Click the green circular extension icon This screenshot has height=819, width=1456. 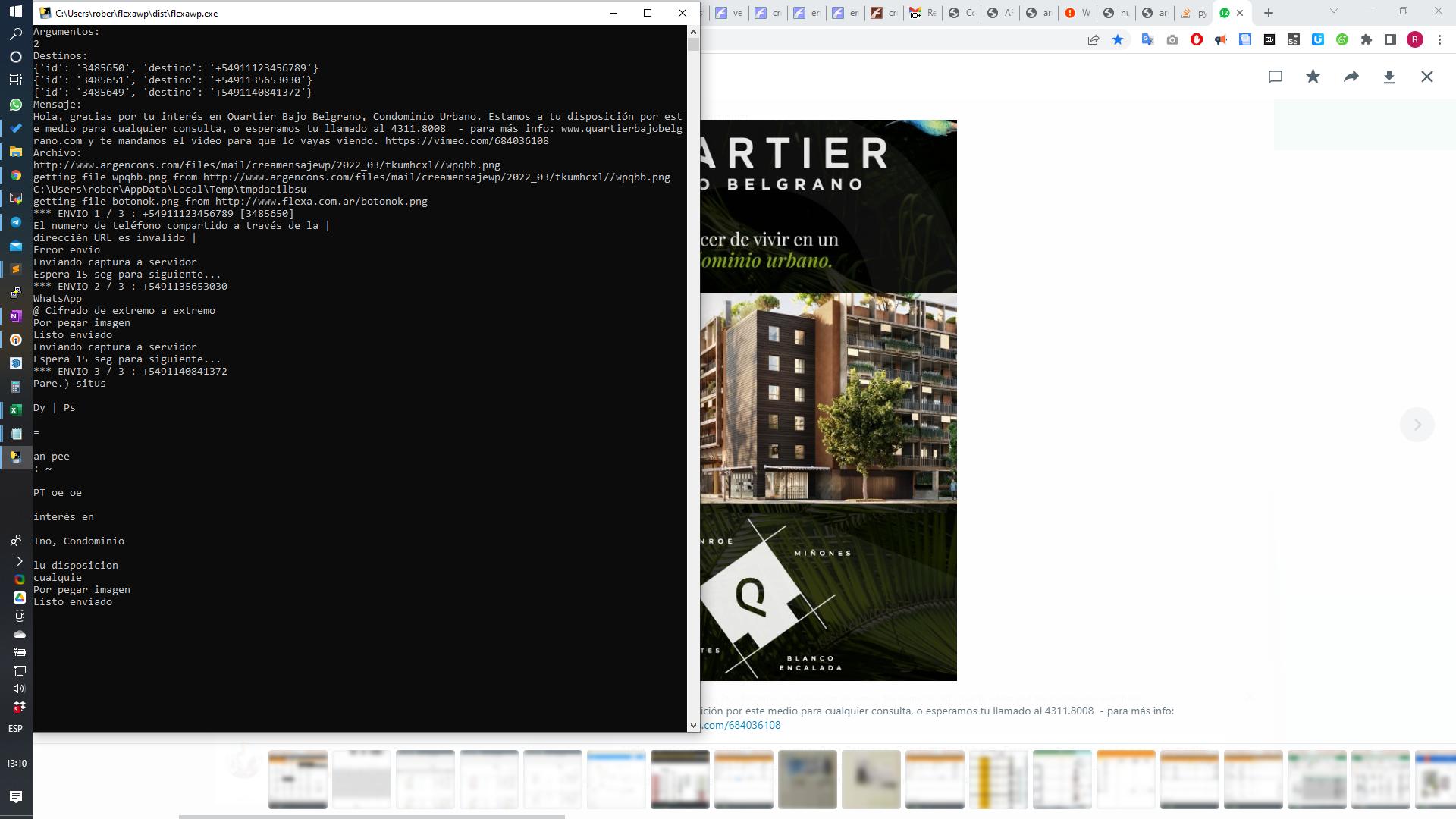[x=1342, y=40]
